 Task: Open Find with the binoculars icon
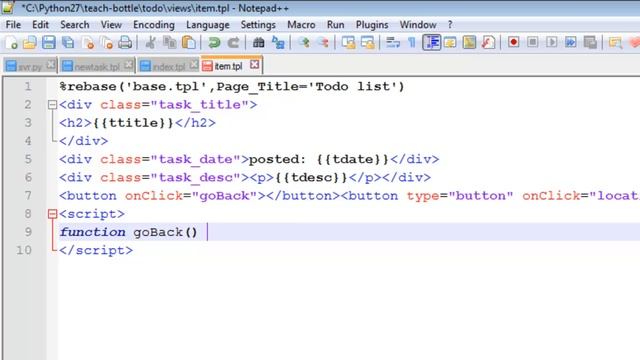258,42
